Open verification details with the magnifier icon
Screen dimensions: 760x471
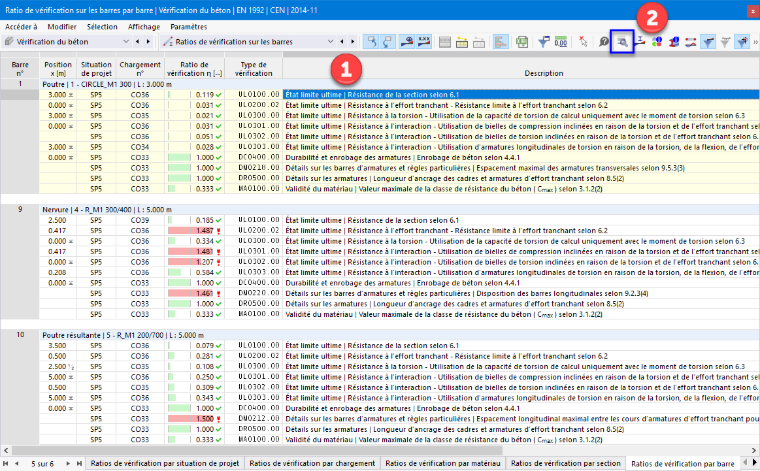click(622, 42)
